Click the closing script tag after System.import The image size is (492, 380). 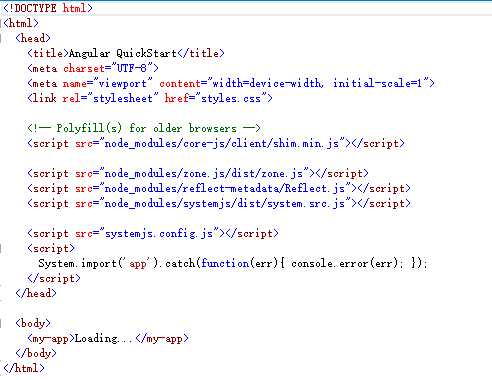click(54, 278)
